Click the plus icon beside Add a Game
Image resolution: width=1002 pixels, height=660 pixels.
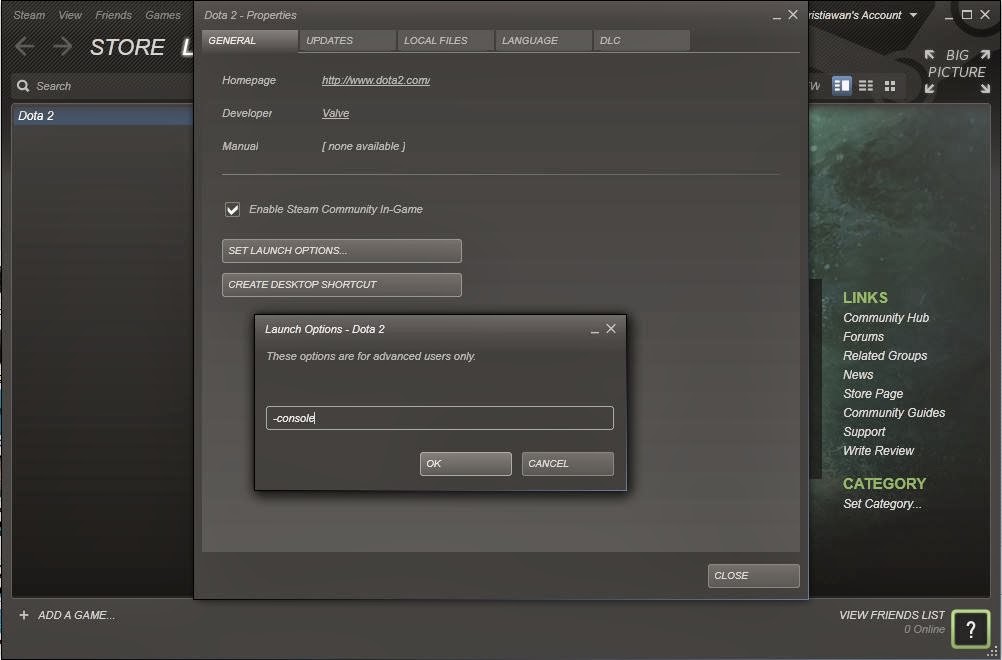(24, 615)
